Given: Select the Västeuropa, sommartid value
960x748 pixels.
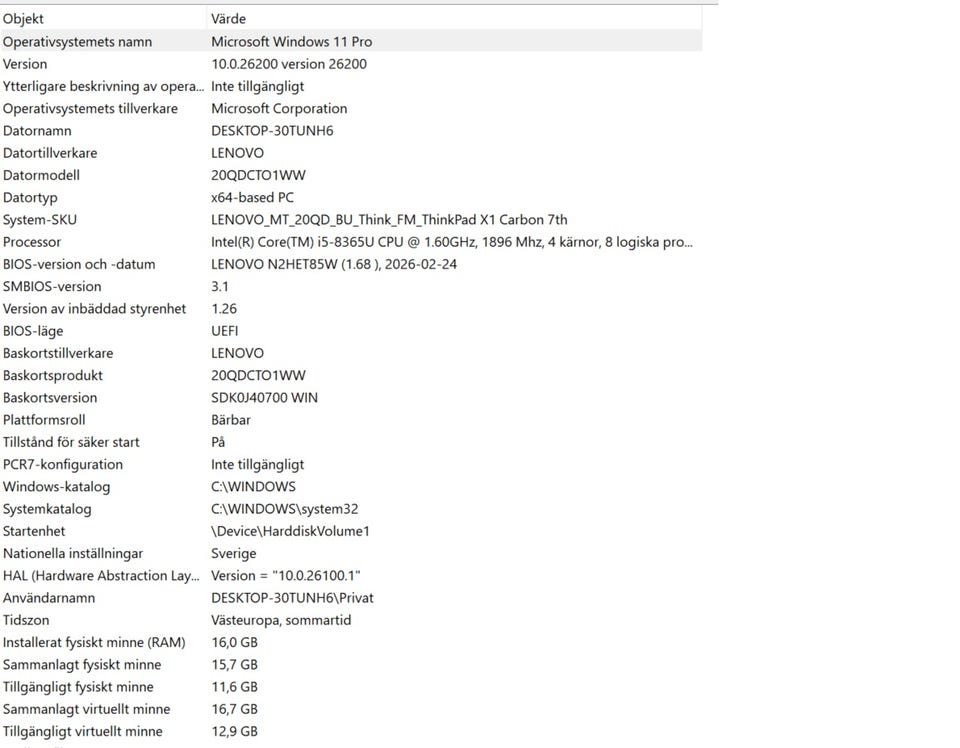Looking at the screenshot, I should [x=281, y=620].
